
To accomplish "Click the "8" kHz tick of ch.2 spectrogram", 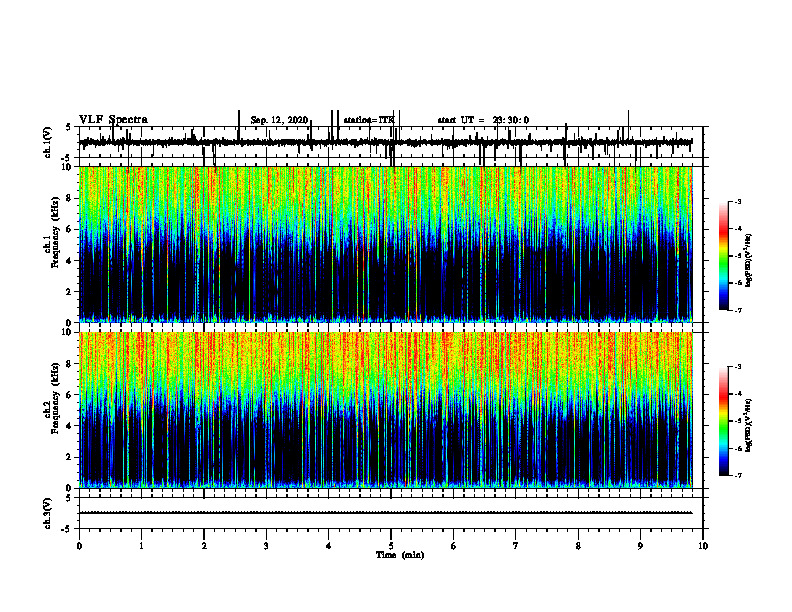I will click(70, 364).
